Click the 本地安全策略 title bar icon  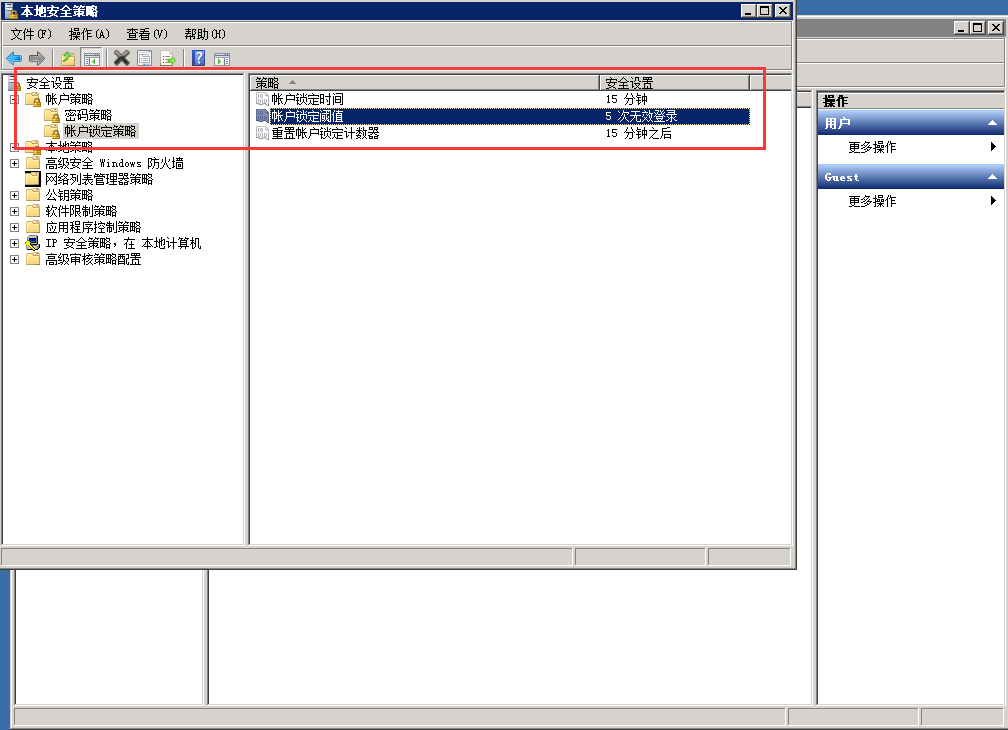tap(11, 11)
